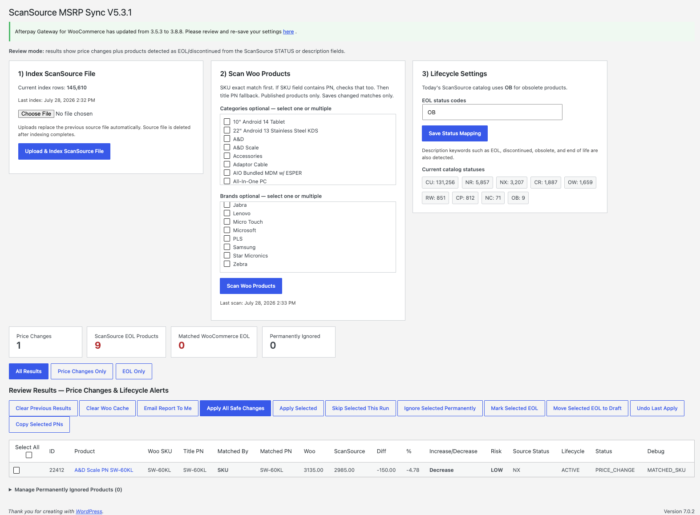The image size is (700, 515).
Task: Check the 10" Android 14 Tablet category
Action: (x=227, y=121)
